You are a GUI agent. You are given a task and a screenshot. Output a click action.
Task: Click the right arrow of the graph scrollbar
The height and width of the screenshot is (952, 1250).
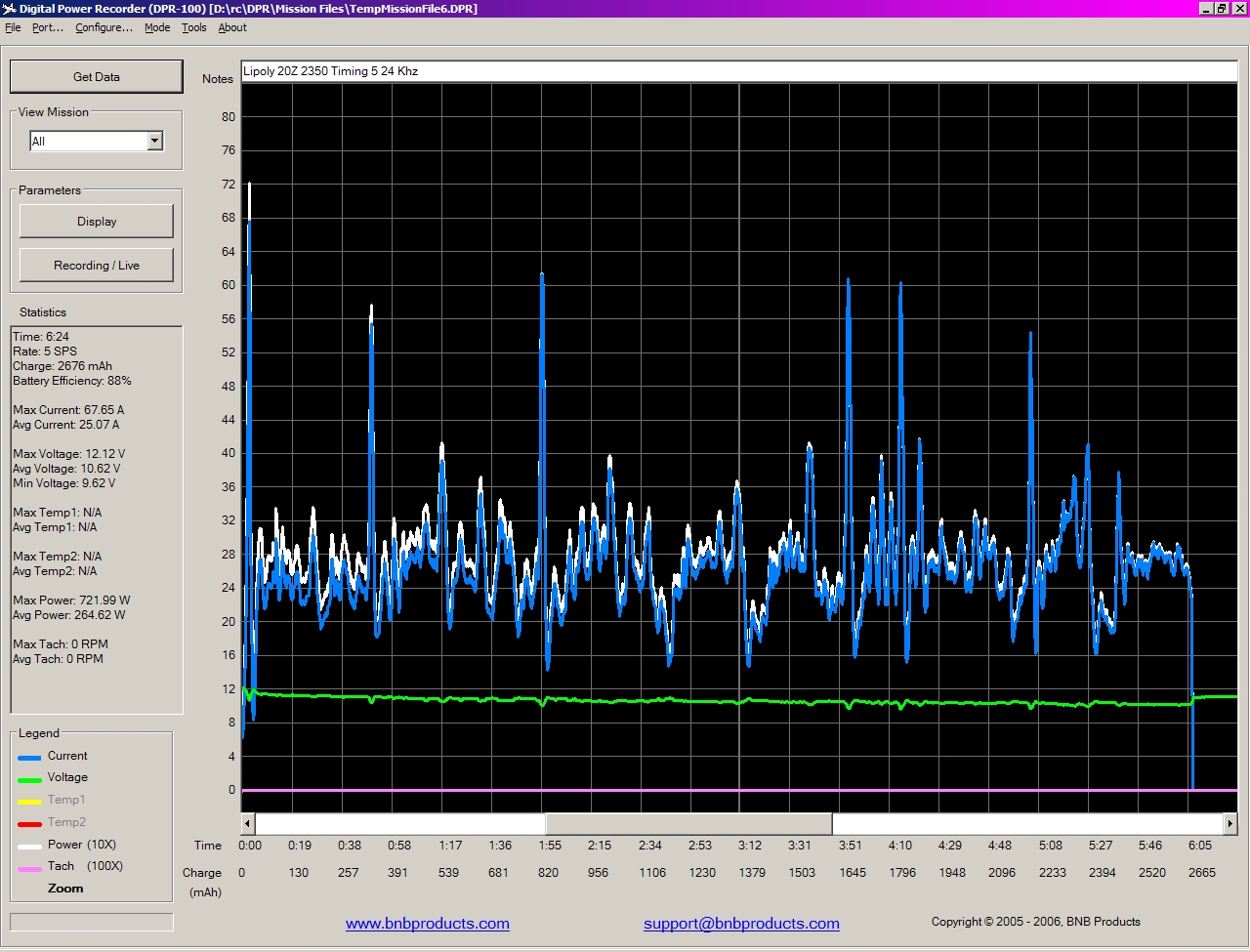[x=1229, y=824]
